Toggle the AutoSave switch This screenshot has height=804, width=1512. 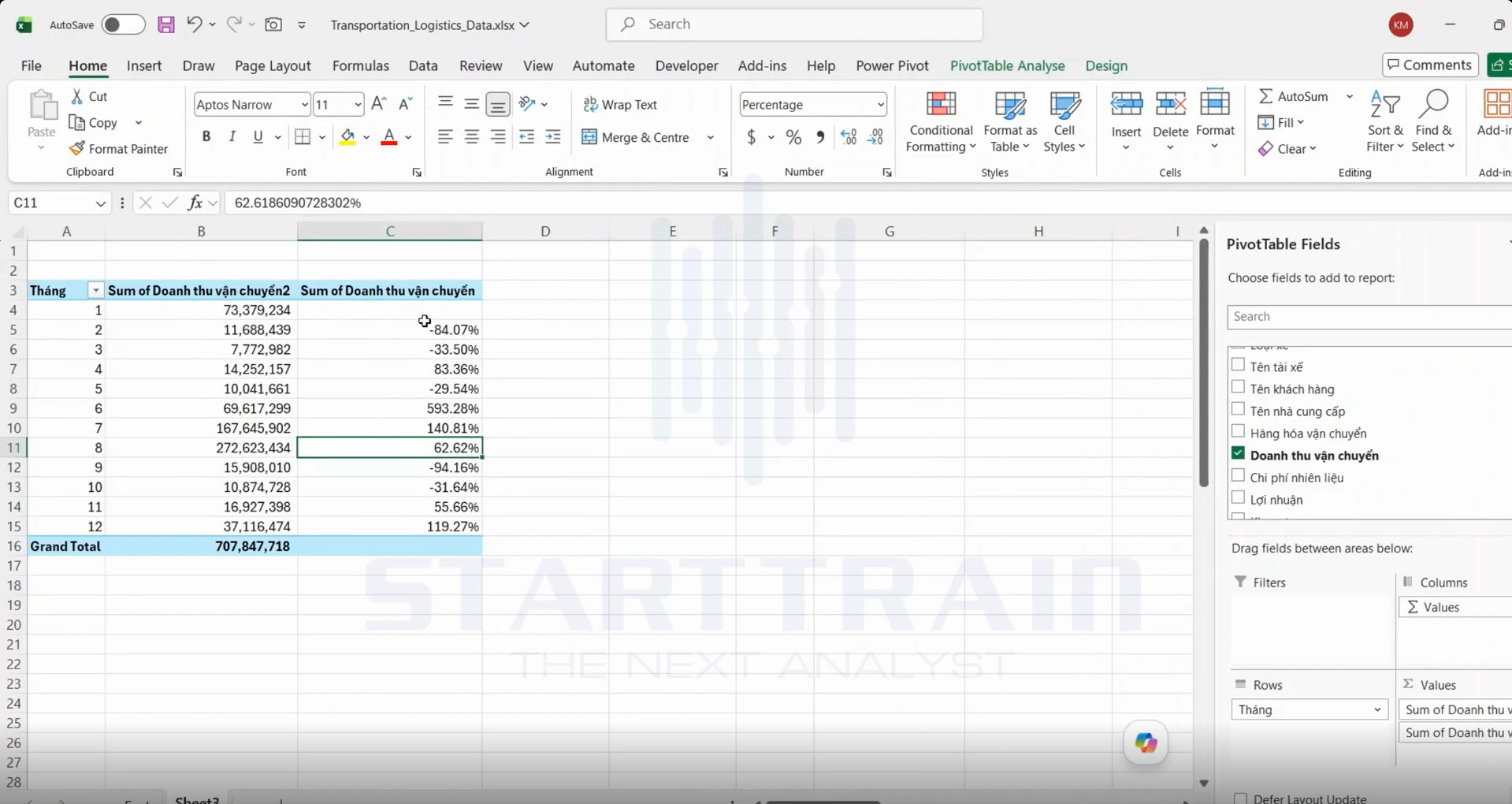tap(123, 24)
